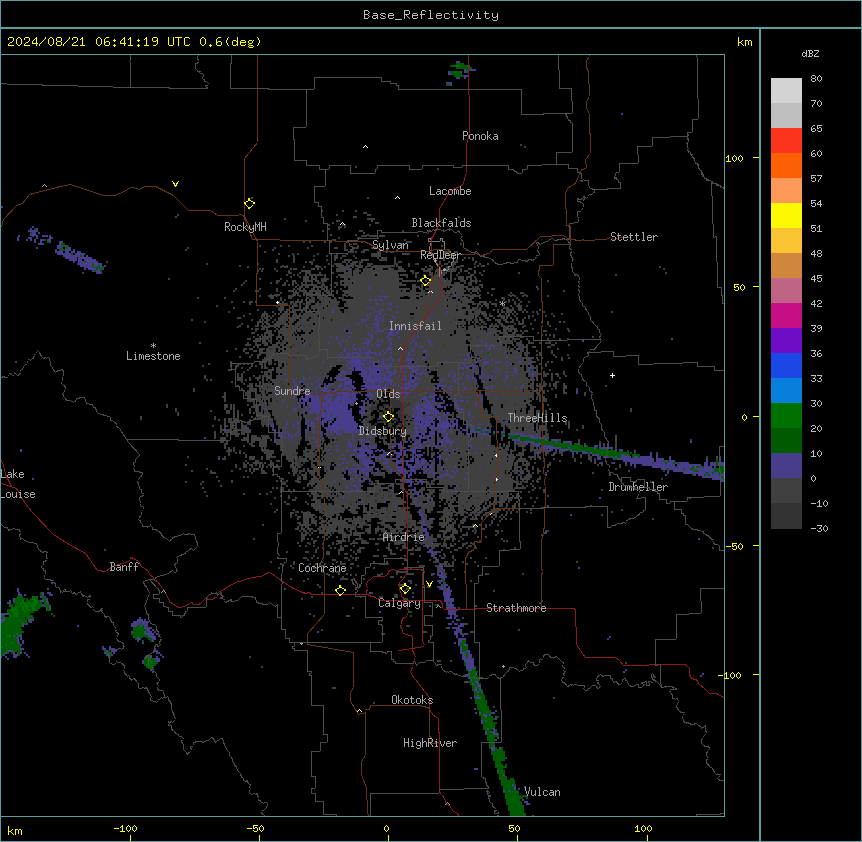Click the Sundre map label
This screenshot has height=842, width=862.
pyautogui.click(x=292, y=391)
